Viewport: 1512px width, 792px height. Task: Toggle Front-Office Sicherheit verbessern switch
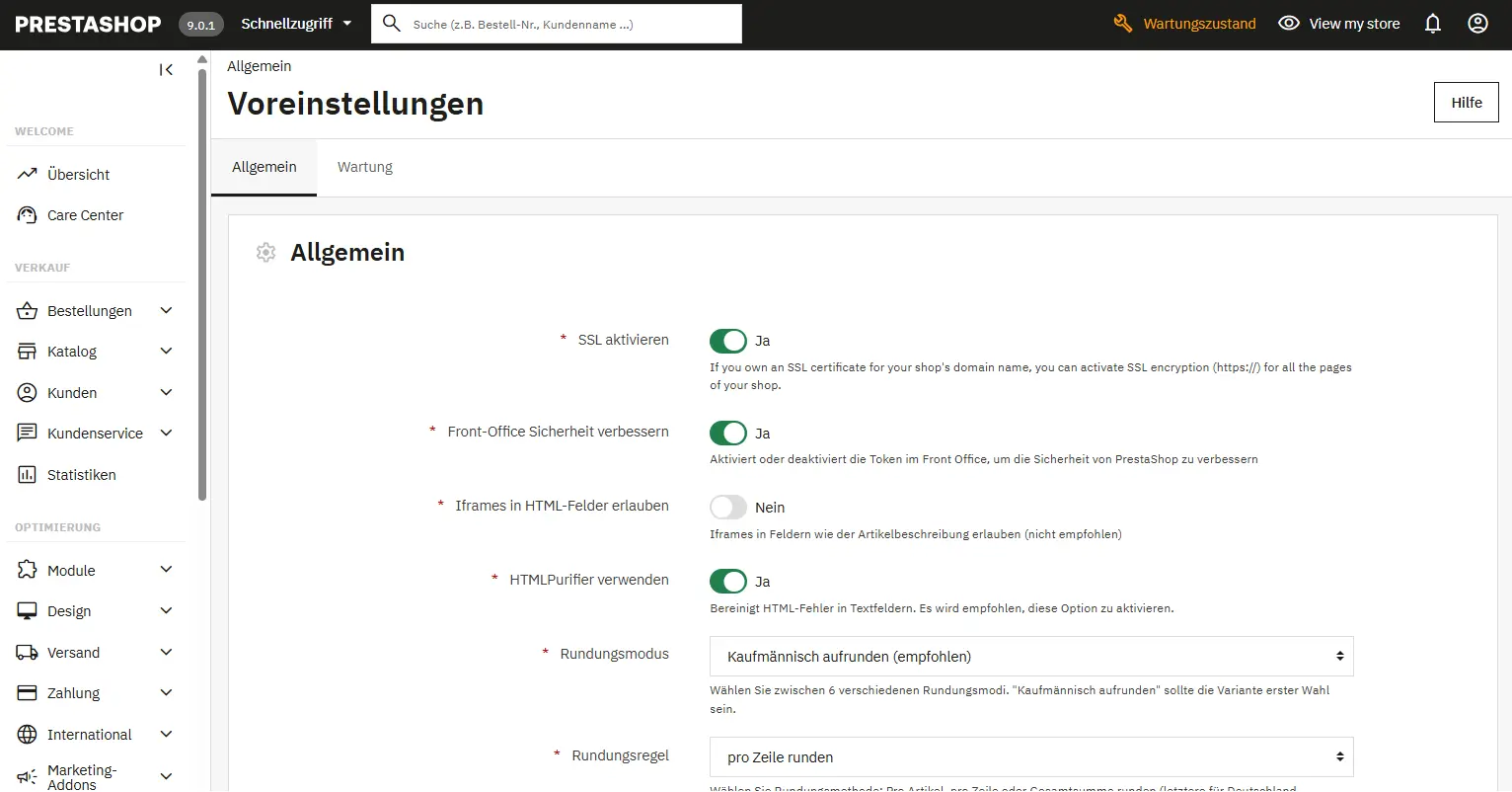coord(728,433)
